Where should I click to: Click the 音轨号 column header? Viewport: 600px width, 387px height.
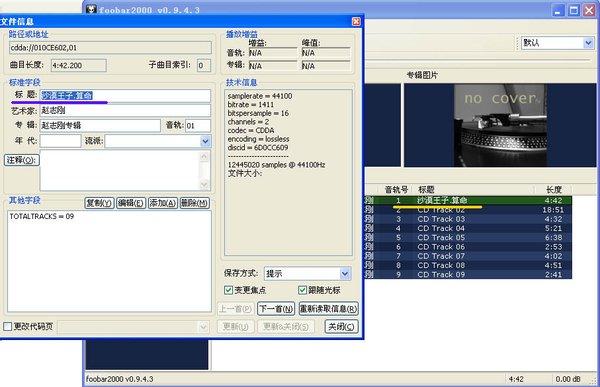pyautogui.click(x=396, y=189)
